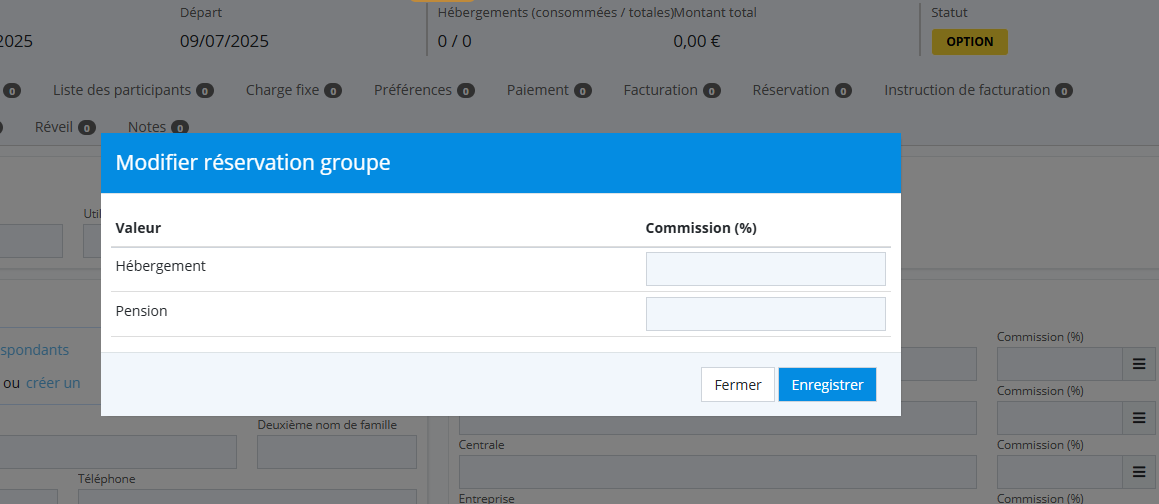The height and width of the screenshot is (504, 1159).
Task: Close the dialog with Fermer
Action: (x=738, y=385)
